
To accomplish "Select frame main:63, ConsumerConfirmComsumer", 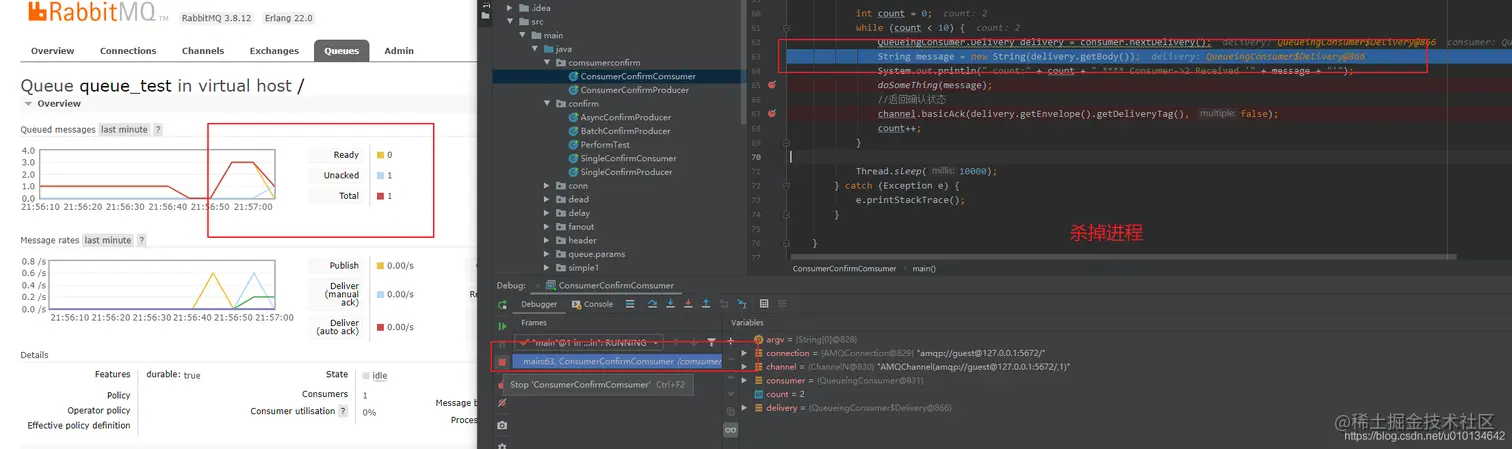I will pos(616,361).
